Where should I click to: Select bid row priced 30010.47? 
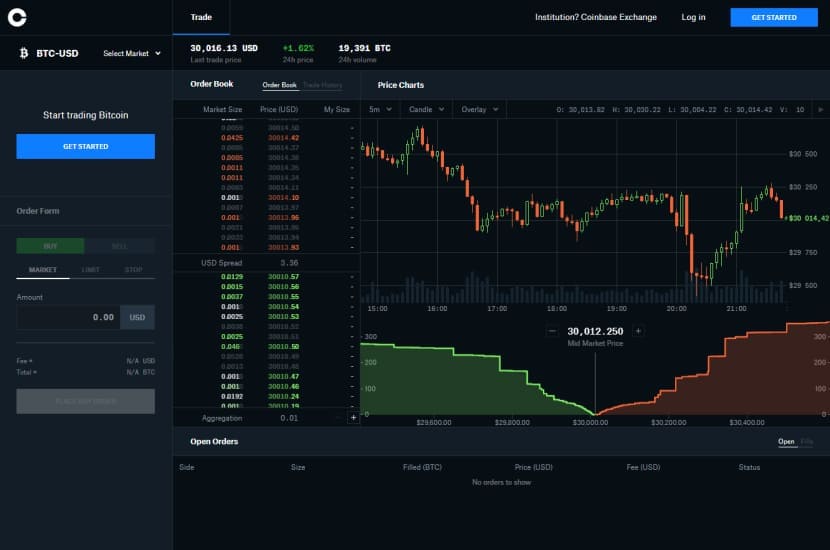coord(267,376)
